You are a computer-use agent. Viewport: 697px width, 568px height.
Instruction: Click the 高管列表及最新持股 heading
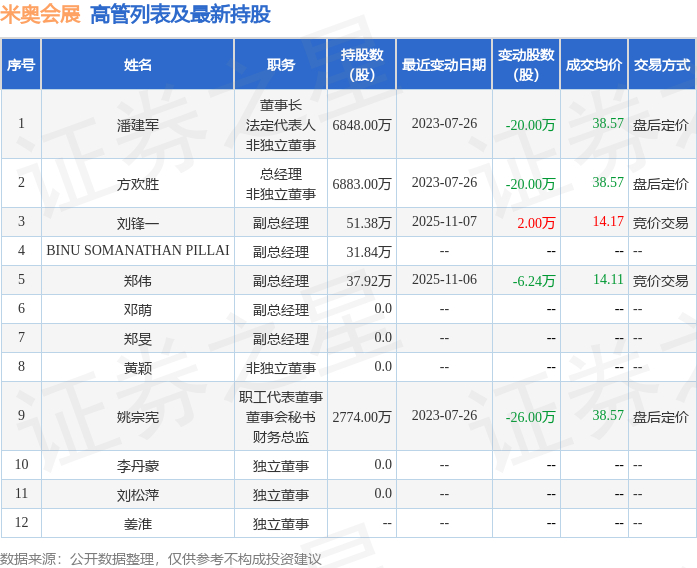180,14
